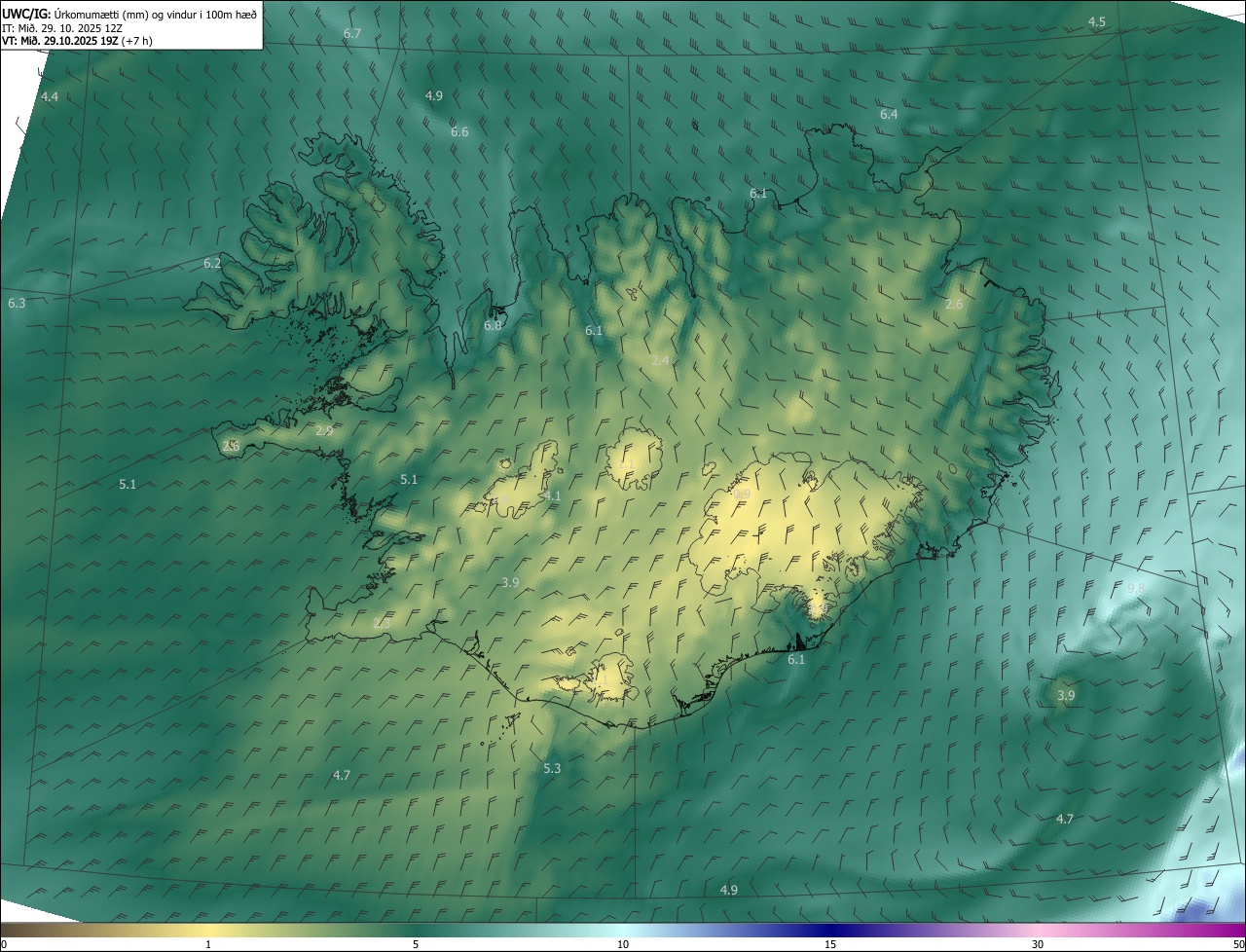1246x952 pixels.
Task: Click the 6.6 value label on the map
Action: pos(459,131)
